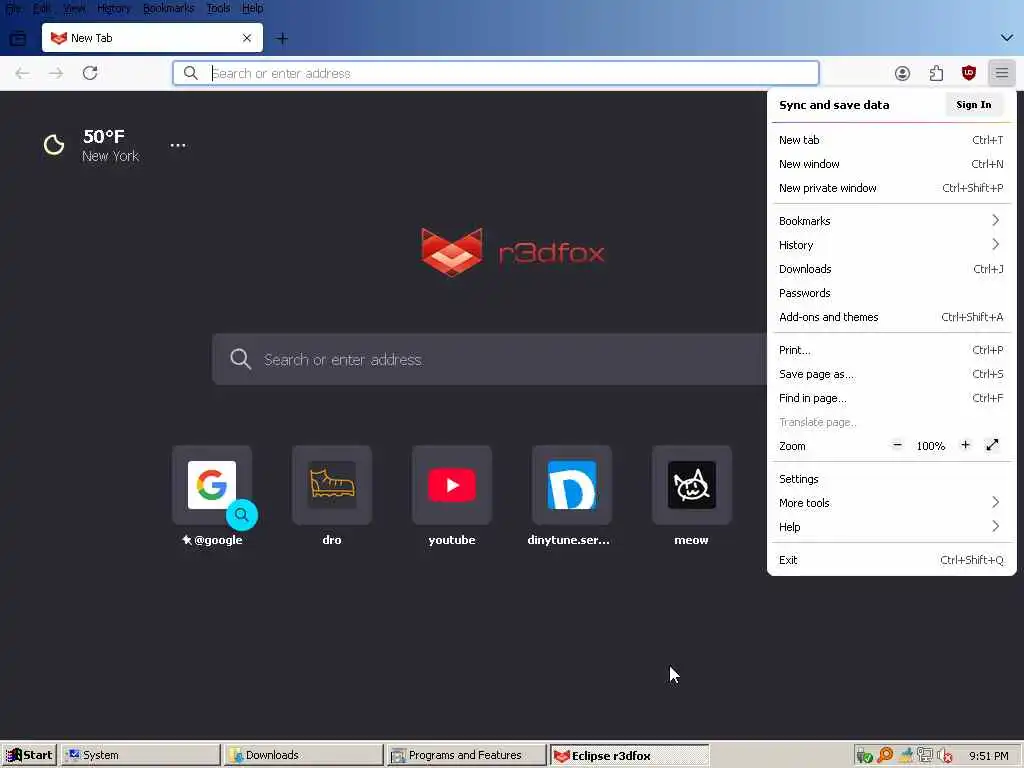Open Passwords from the menu
Image resolution: width=1024 pixels, height=768 pixels.
891,293
